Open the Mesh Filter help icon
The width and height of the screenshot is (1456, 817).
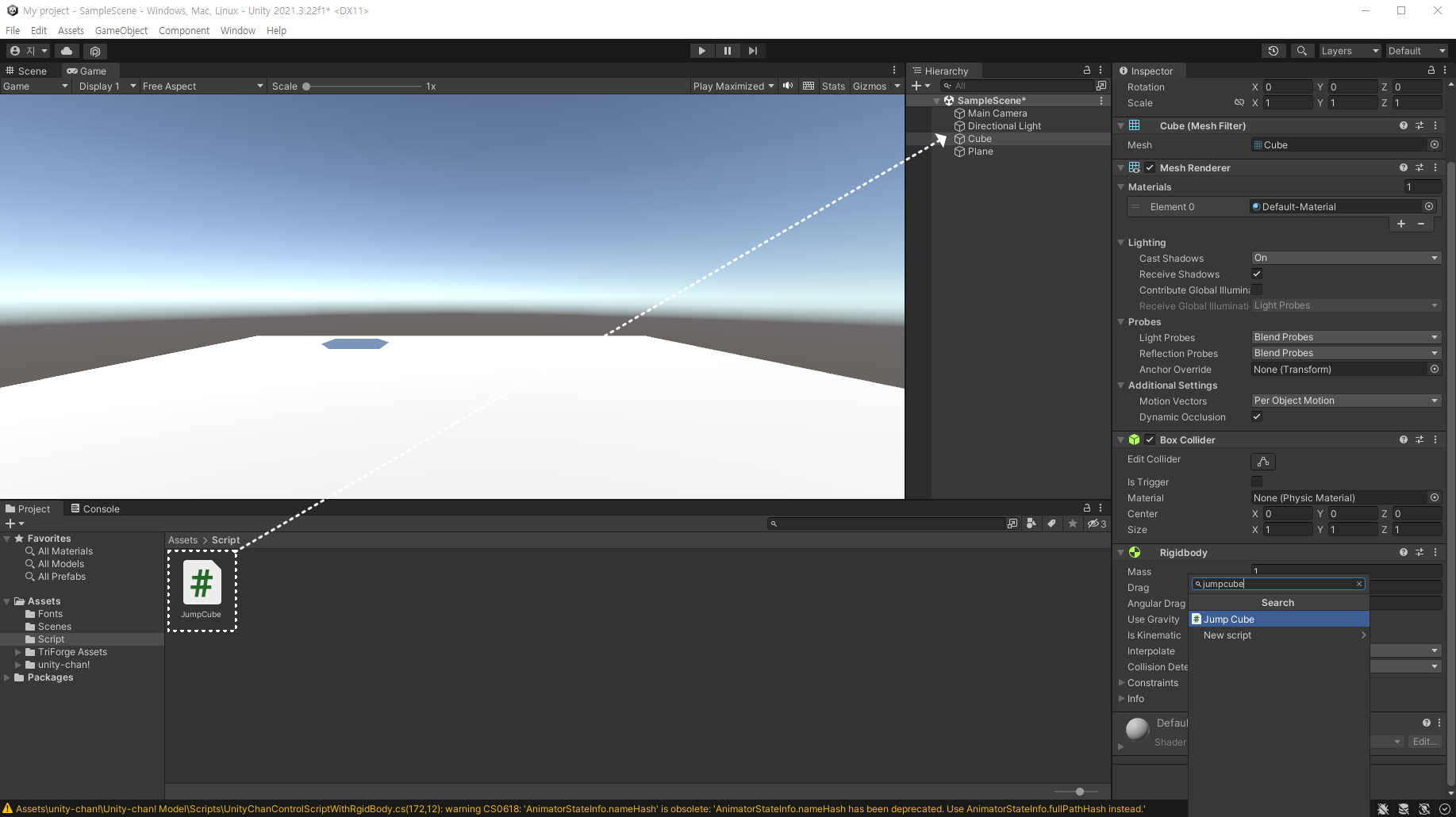pos(1404,125)
